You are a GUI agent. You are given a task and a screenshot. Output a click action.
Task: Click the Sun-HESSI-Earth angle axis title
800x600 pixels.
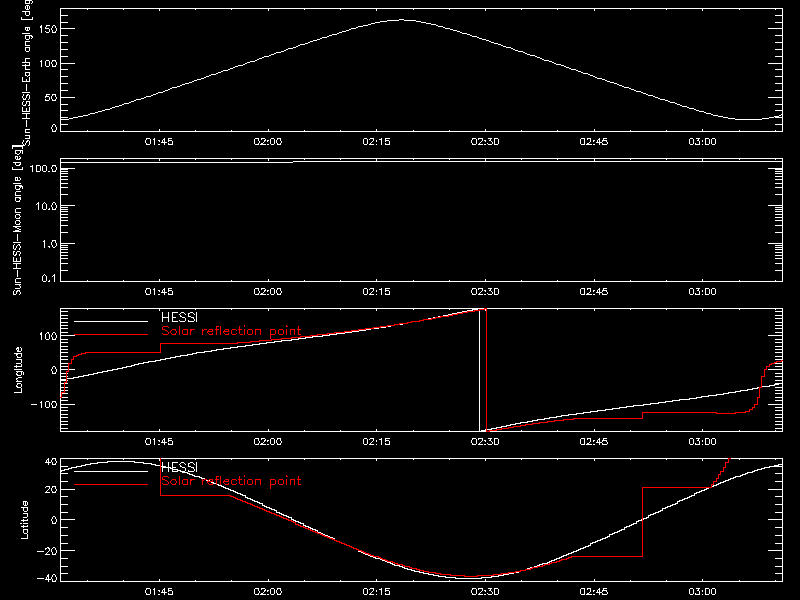pos(27,73)
